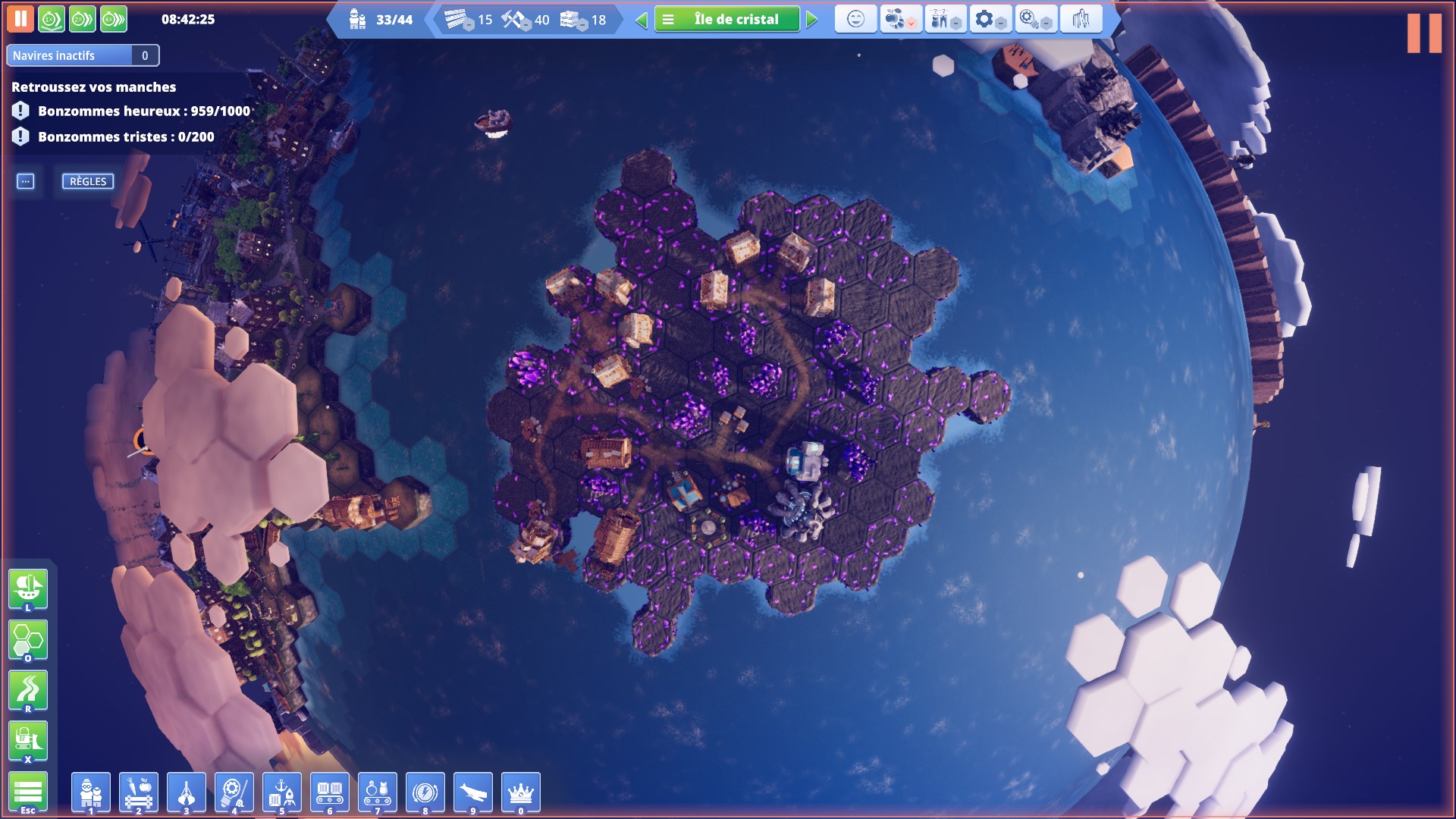
Task: Open the city buildings overview panel
Action: pos(1081,19)
